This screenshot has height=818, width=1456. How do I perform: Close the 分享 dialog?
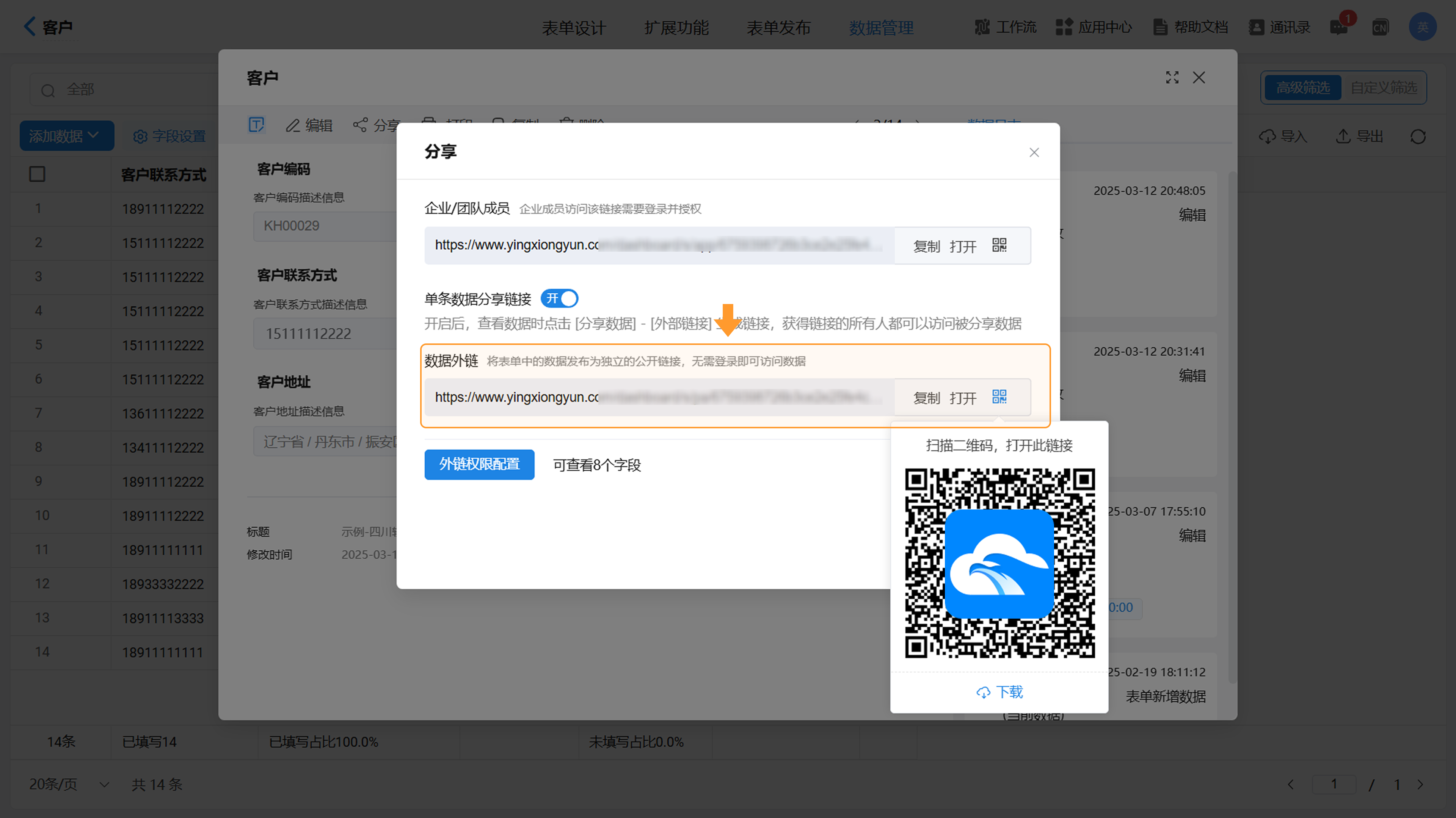1034,152
